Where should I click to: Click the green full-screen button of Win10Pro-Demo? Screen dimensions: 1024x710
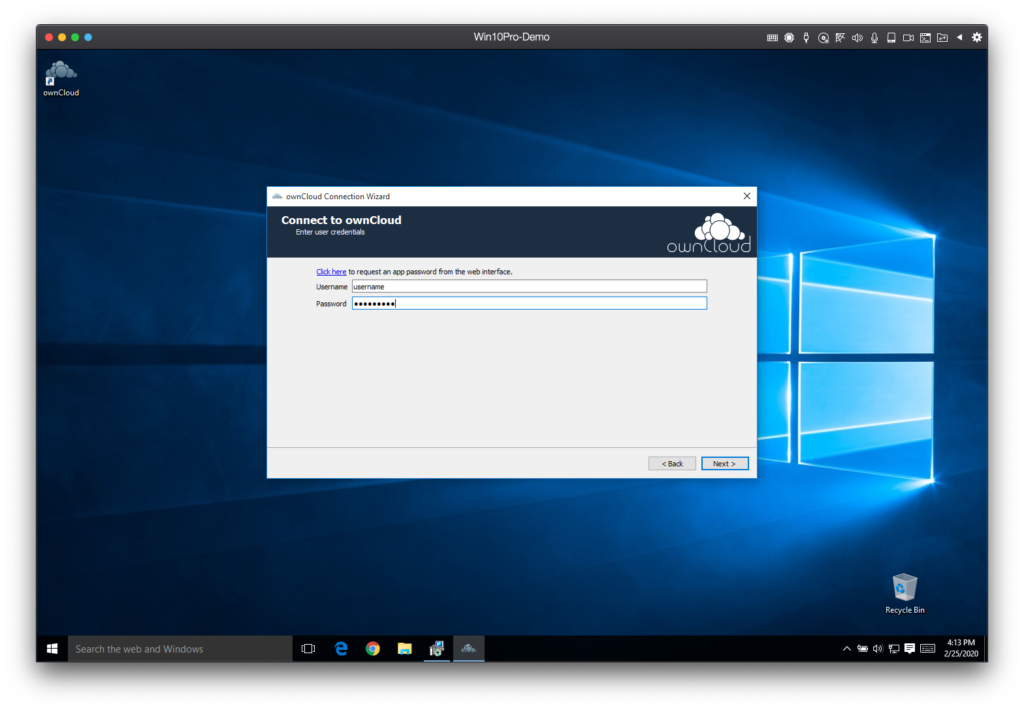pos(75,37)
